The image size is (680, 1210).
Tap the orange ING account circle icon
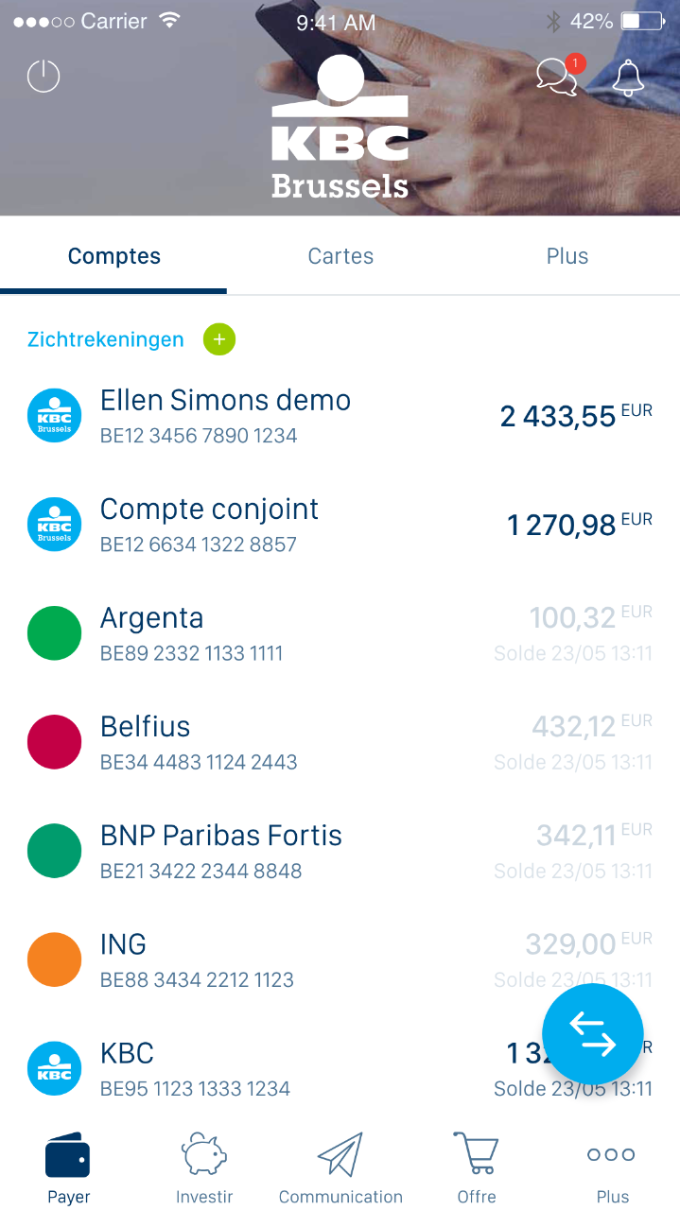tap(53, 959)
